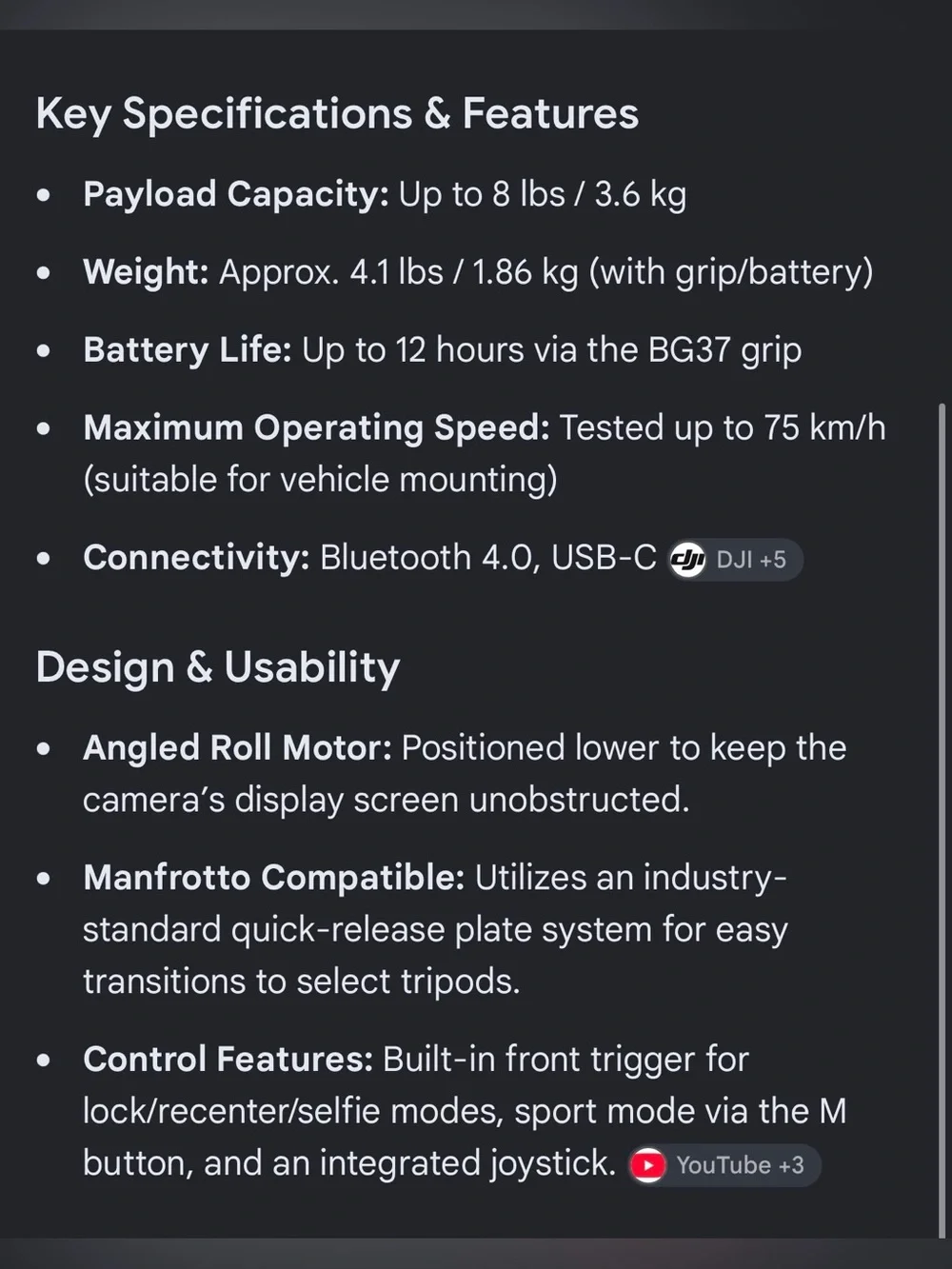Click the "Battery Life:" bold label
The image size is (952, 1269).
click(x=188, y=350)
